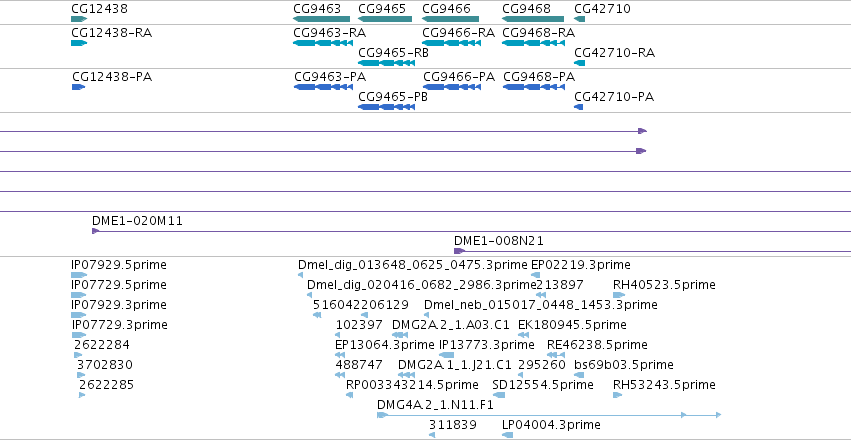Click the CG42710 gene glyph

pyautogui.click(x=580, y=19)
